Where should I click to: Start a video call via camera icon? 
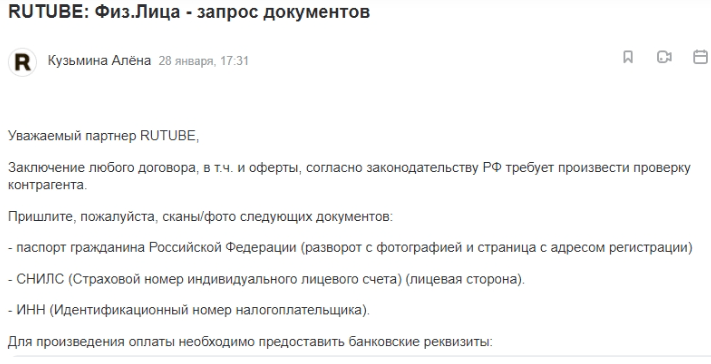click(664, 57)
